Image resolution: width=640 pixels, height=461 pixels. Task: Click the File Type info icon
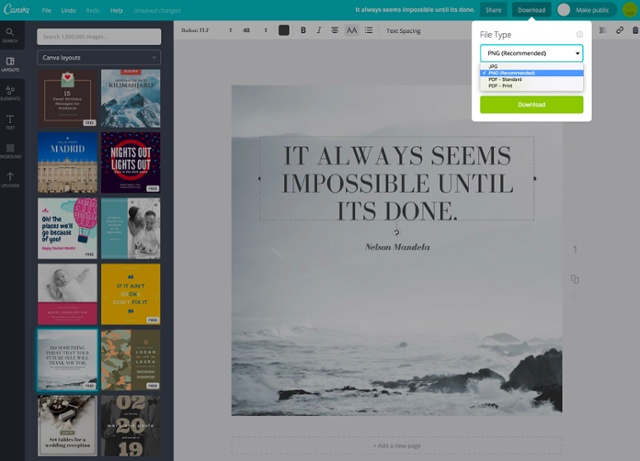579,35
